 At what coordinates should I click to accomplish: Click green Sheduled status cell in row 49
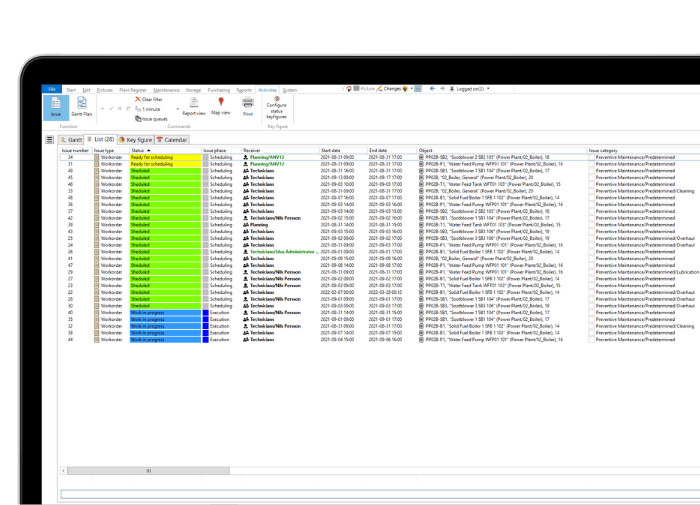(x=165, y=171)
